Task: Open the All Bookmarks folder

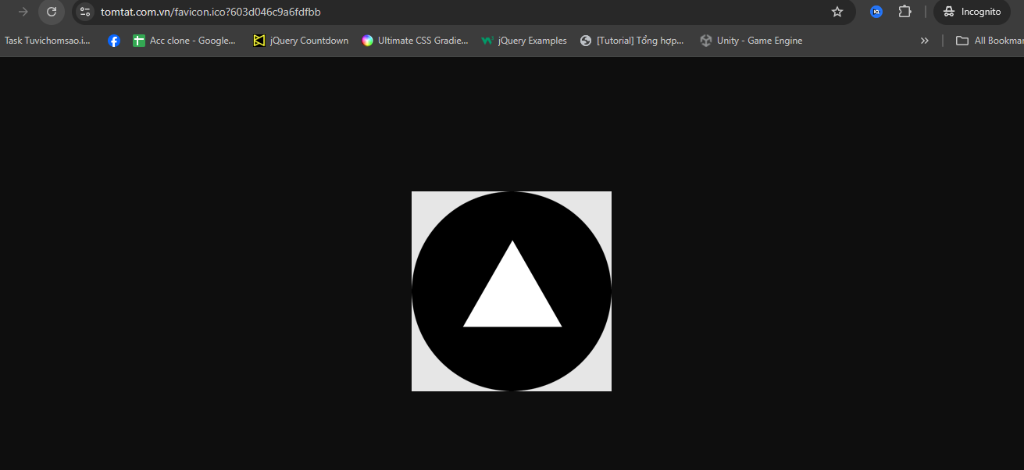Action: point(988,41)
